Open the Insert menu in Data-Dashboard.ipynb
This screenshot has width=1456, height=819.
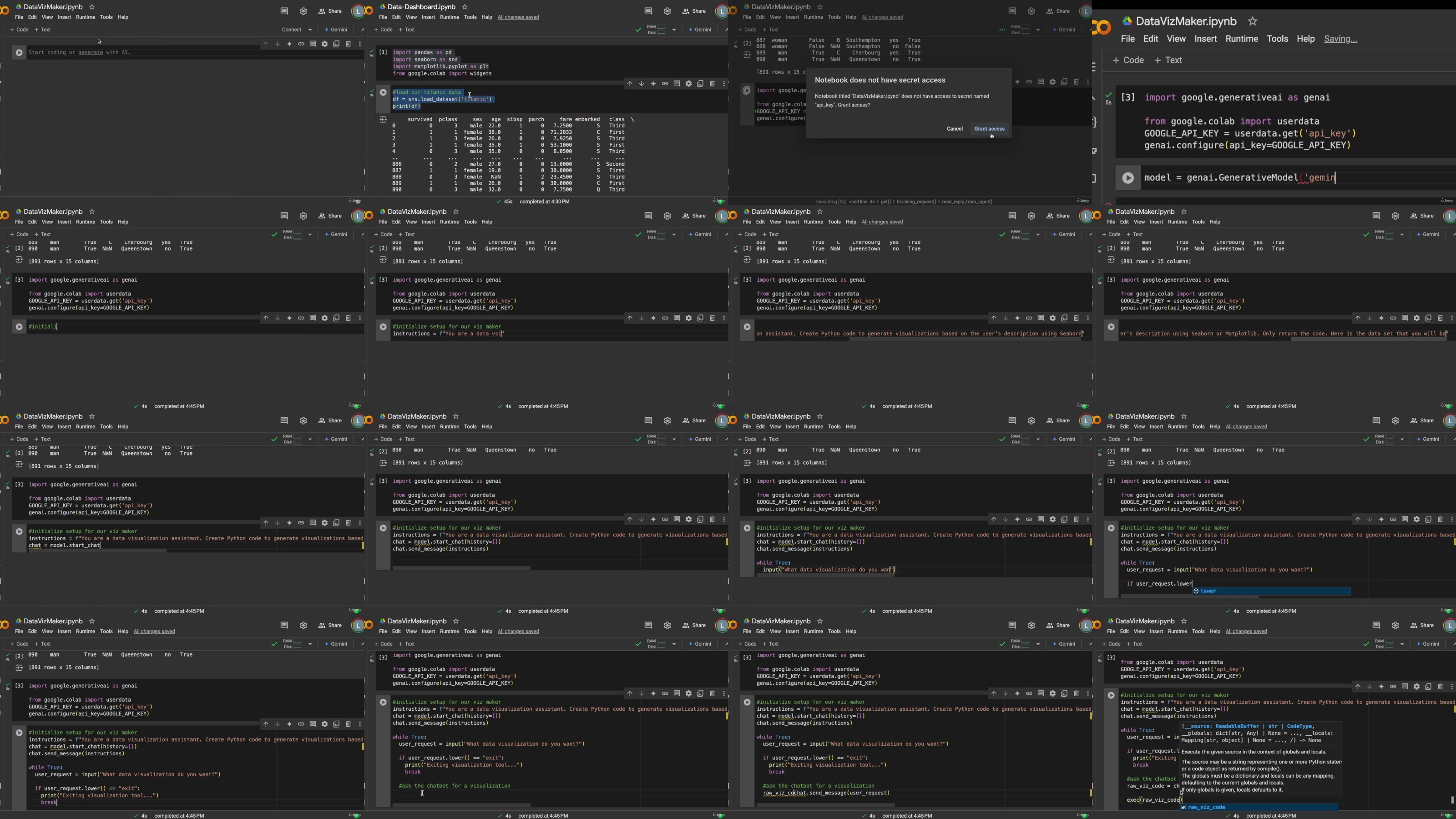[429, 17]
